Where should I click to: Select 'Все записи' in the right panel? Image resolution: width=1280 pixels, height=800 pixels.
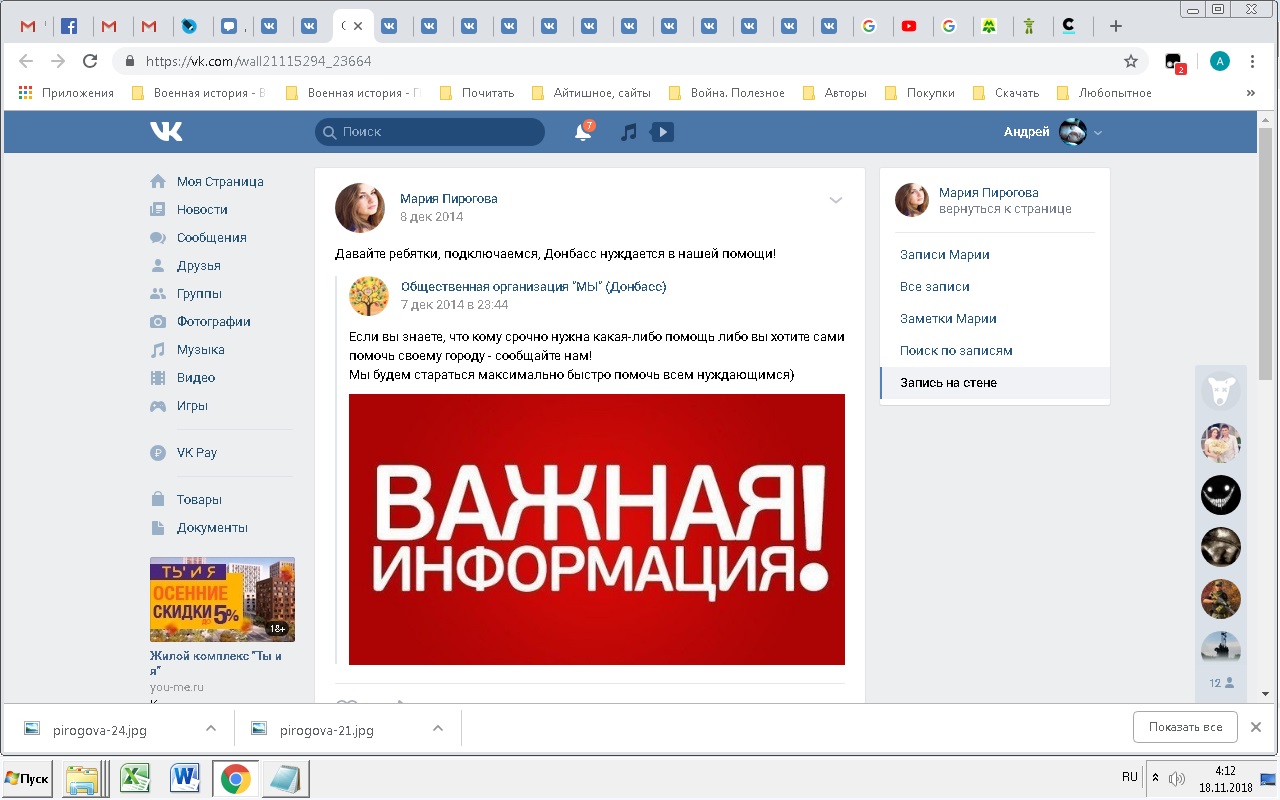[x=934, y=286]
